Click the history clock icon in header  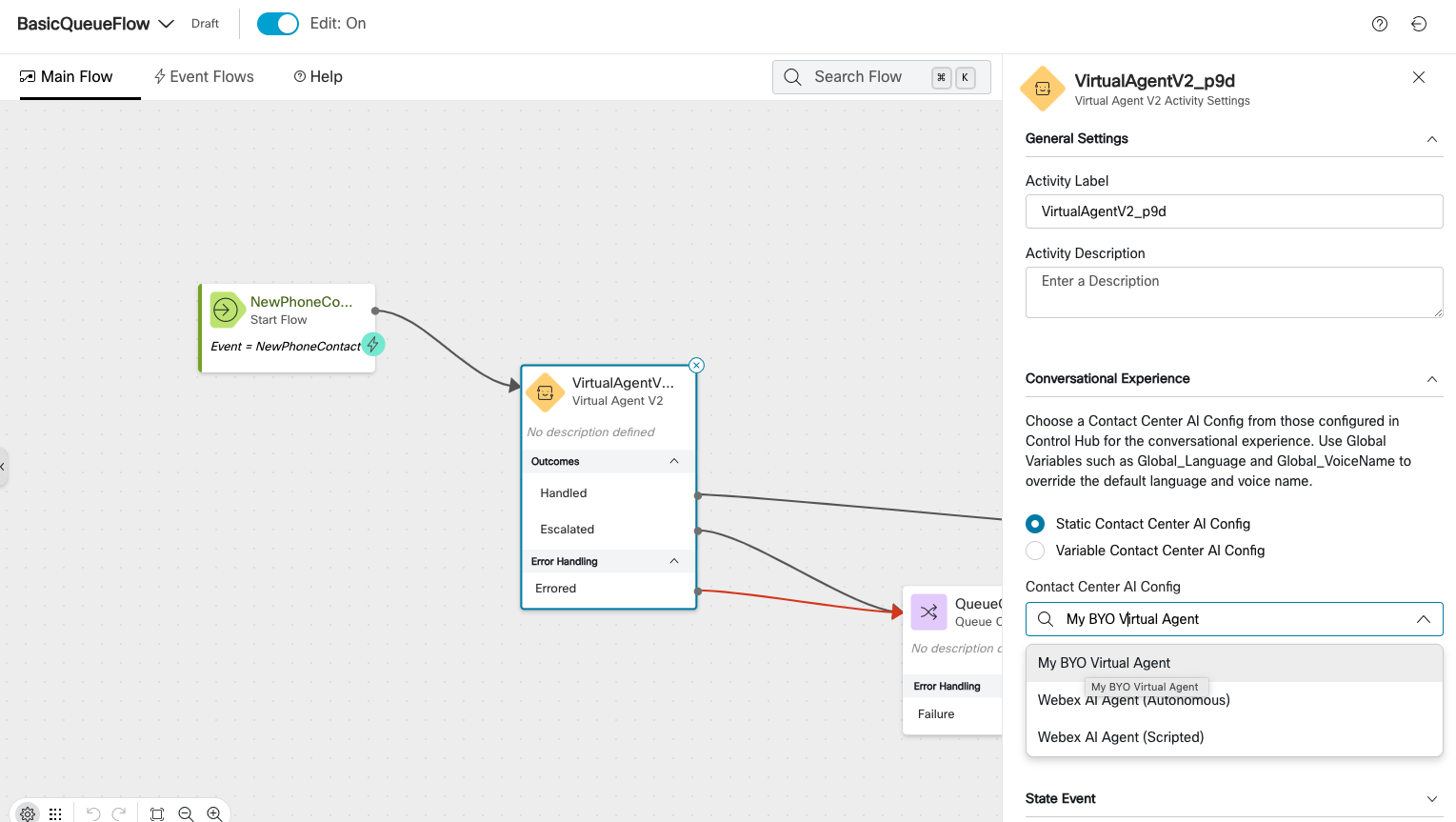(x=1419, y=24)
